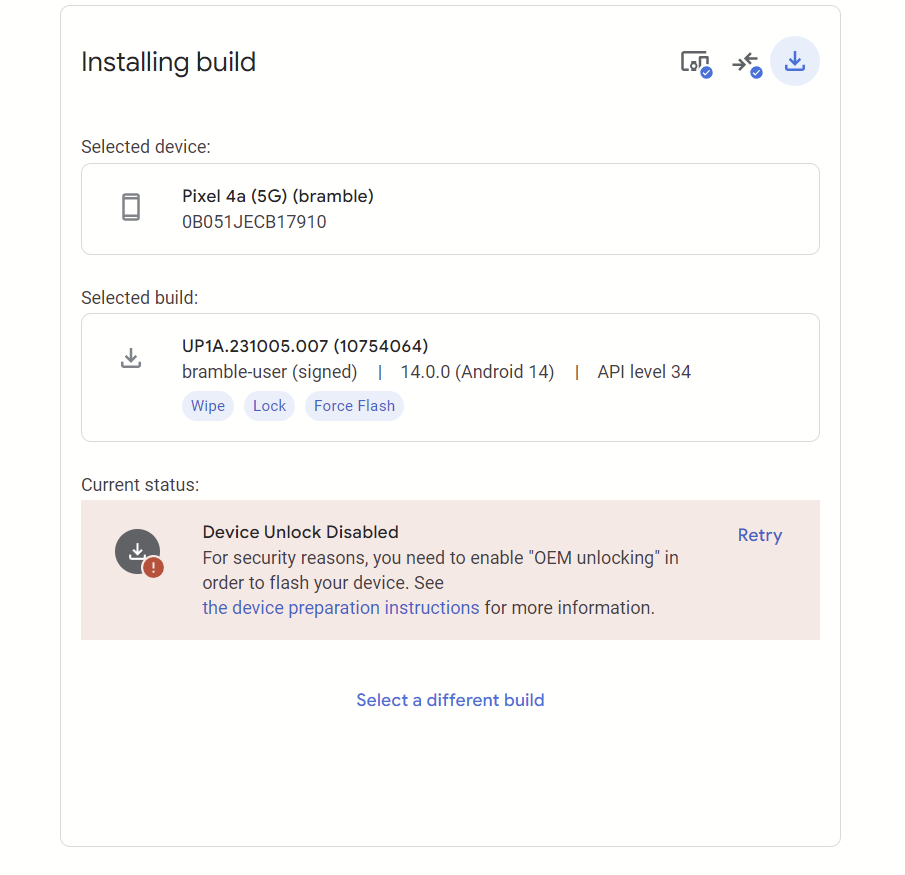Click the install build download step icon
Image resolution: width=905 pixels, height=875 pixels.
[x=795, y=61]
